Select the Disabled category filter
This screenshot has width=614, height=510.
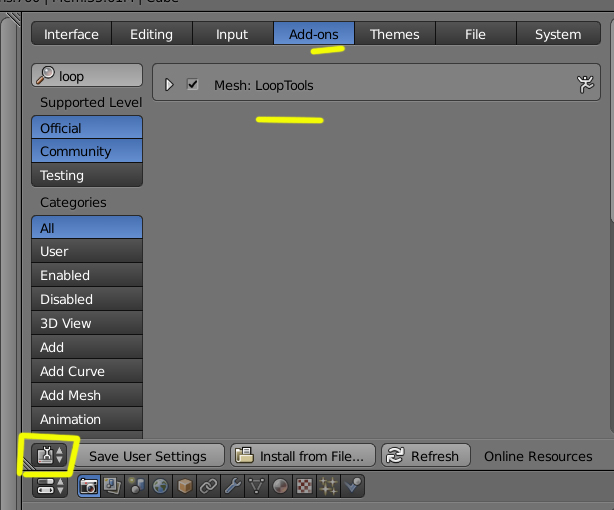87,299
